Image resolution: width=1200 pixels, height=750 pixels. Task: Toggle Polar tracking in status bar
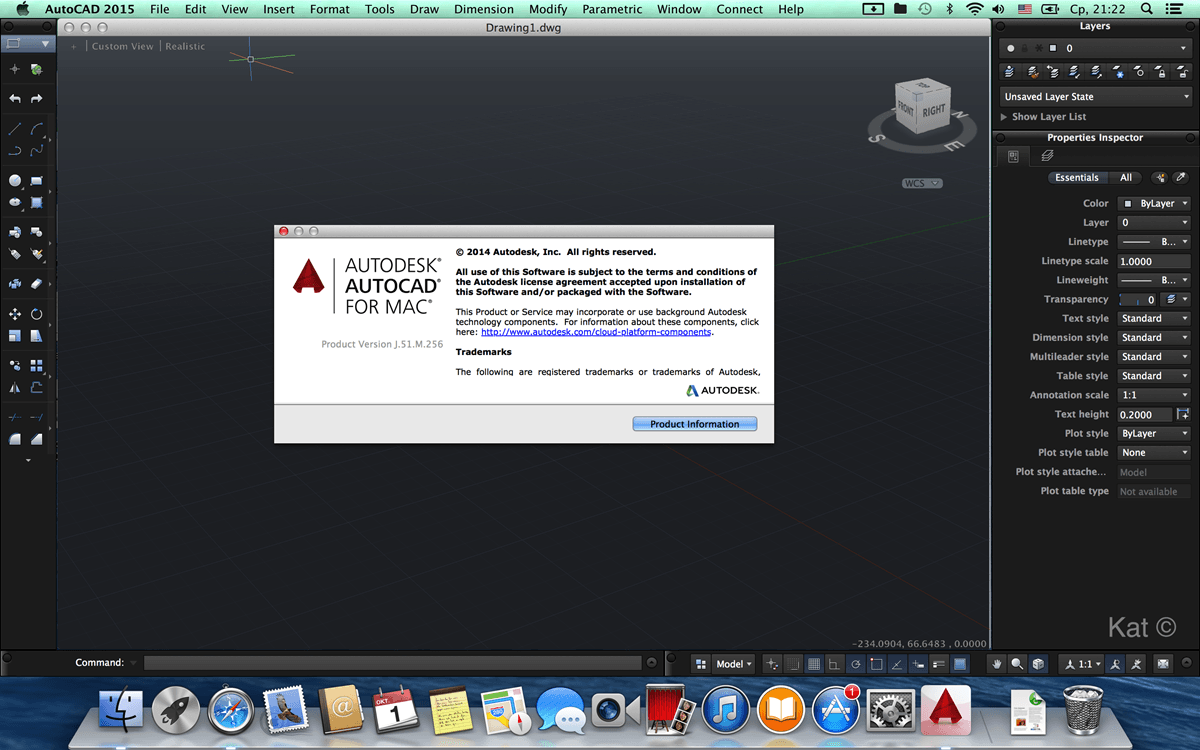(x=856, y=663)
